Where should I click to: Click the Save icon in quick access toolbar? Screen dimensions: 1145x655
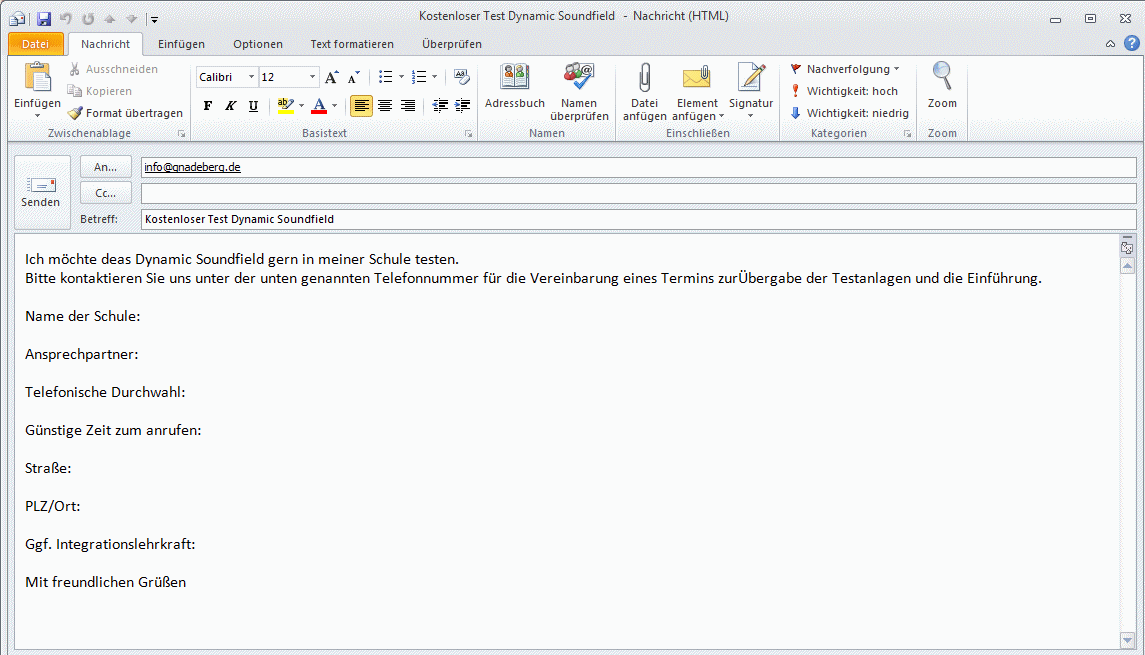coord(44,18)
